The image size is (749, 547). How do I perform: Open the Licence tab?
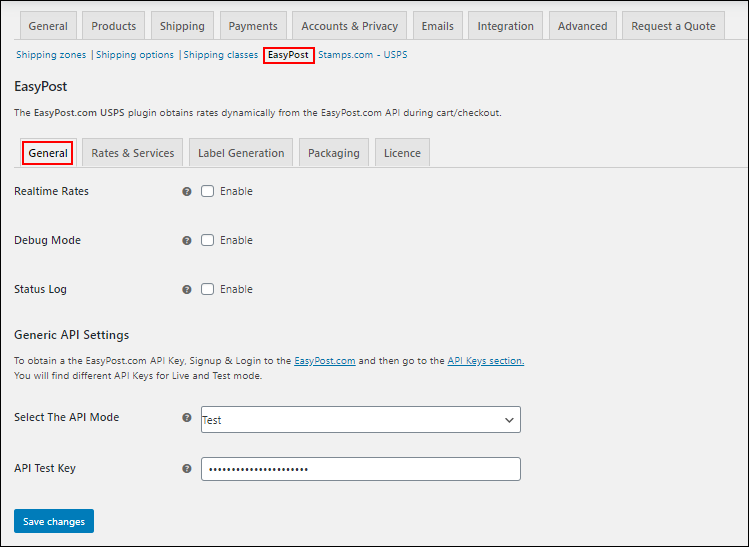pos(403,153)
